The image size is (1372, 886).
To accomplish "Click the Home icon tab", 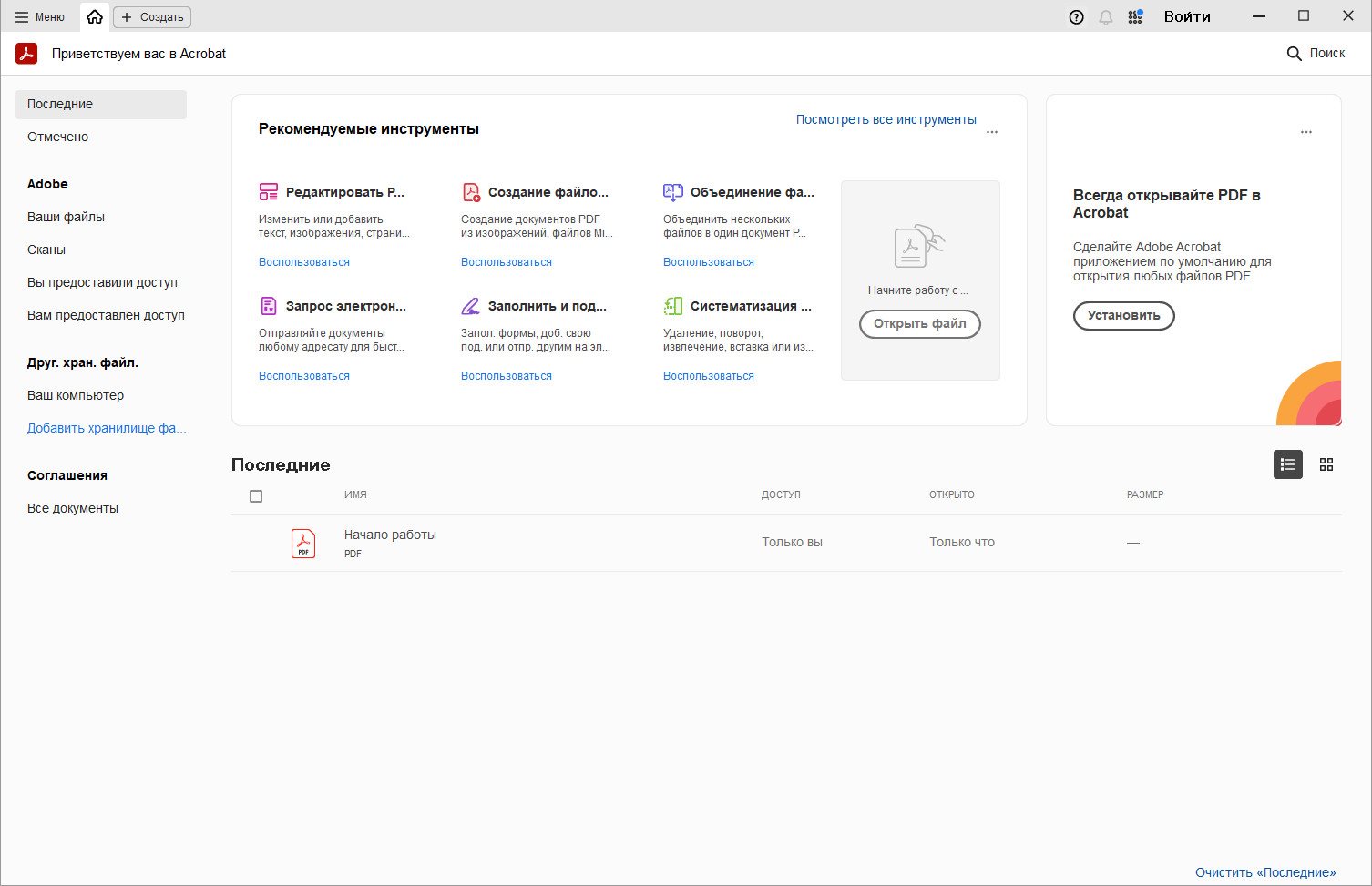I will click(95, 16).
